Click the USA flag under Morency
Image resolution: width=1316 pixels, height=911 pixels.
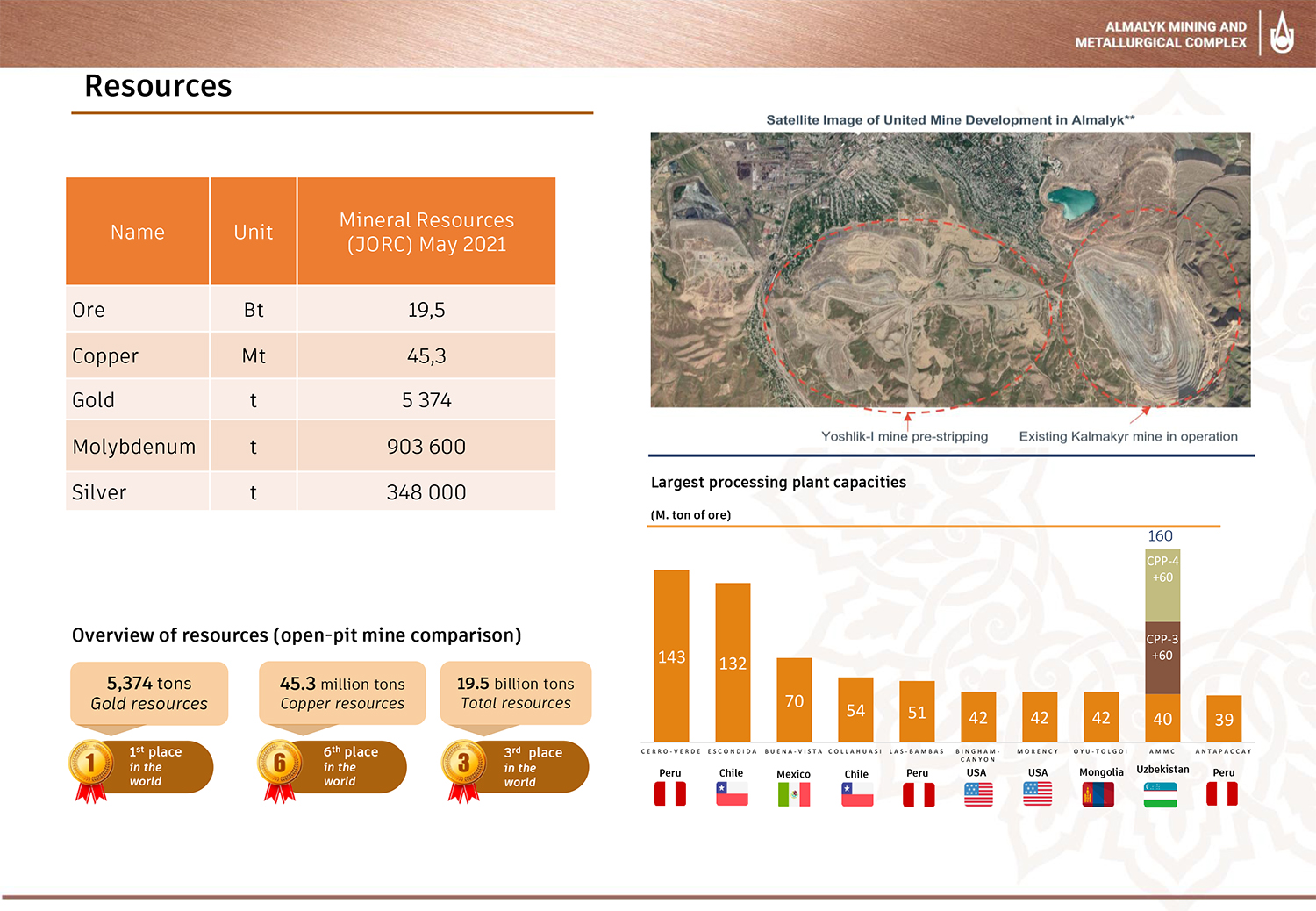point(1038,794)
